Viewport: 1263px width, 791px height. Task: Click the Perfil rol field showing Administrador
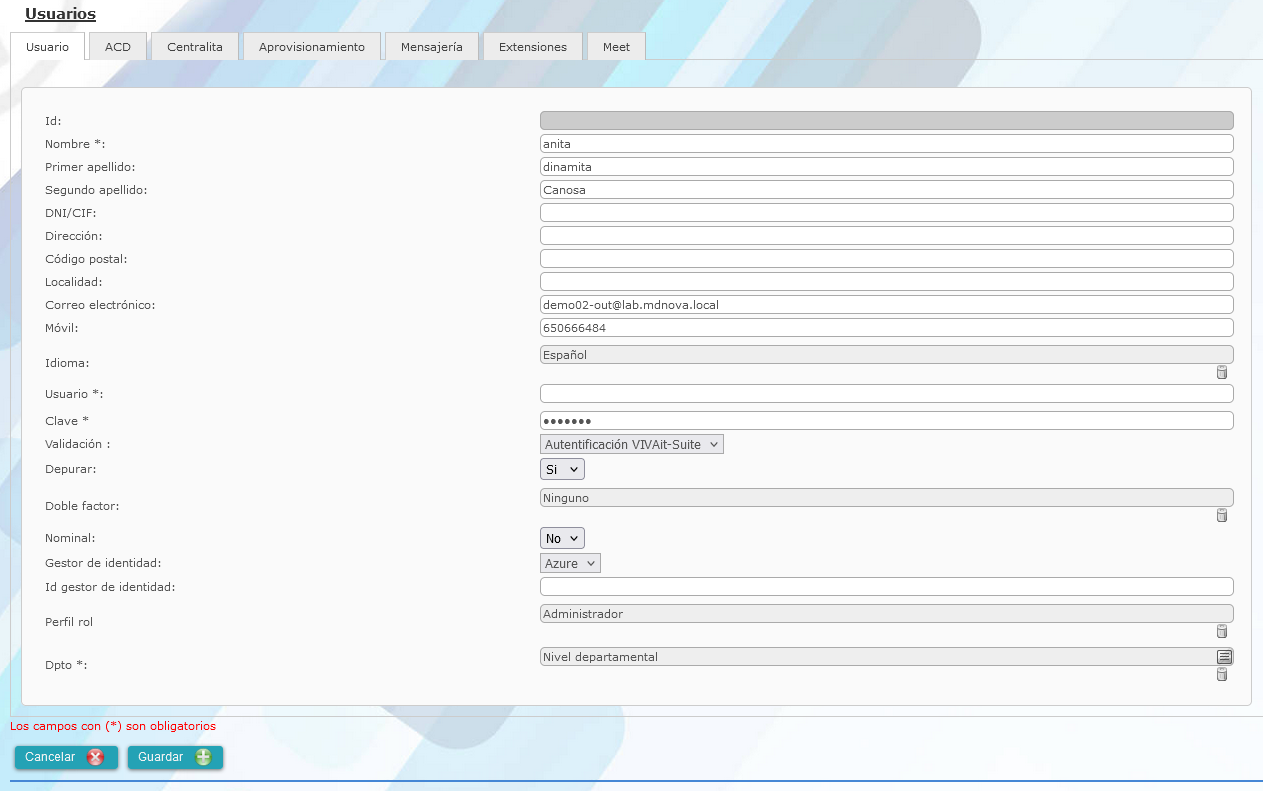click(x=886, y=614)
